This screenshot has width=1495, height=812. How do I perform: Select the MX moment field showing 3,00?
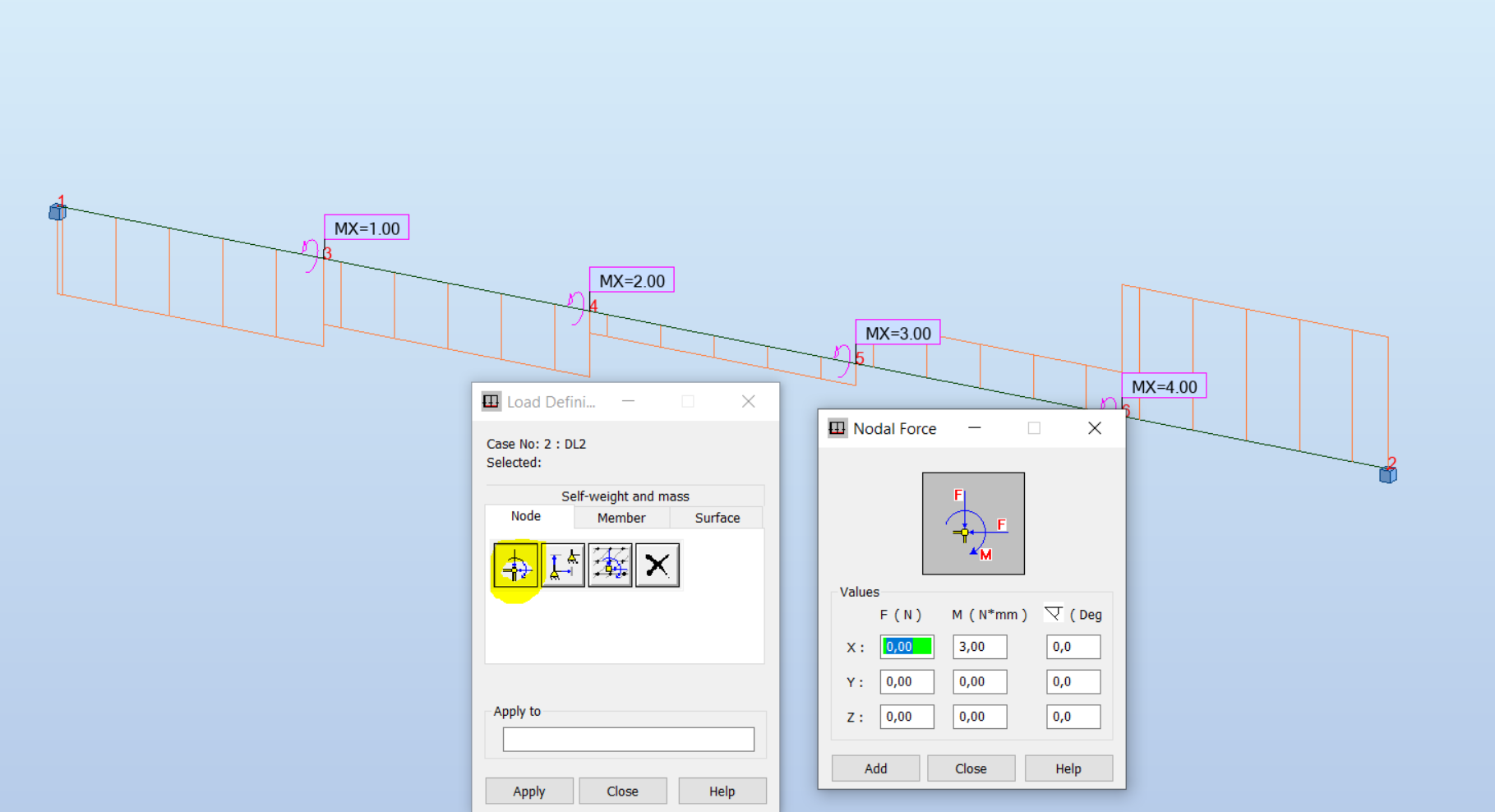point(979,647)
